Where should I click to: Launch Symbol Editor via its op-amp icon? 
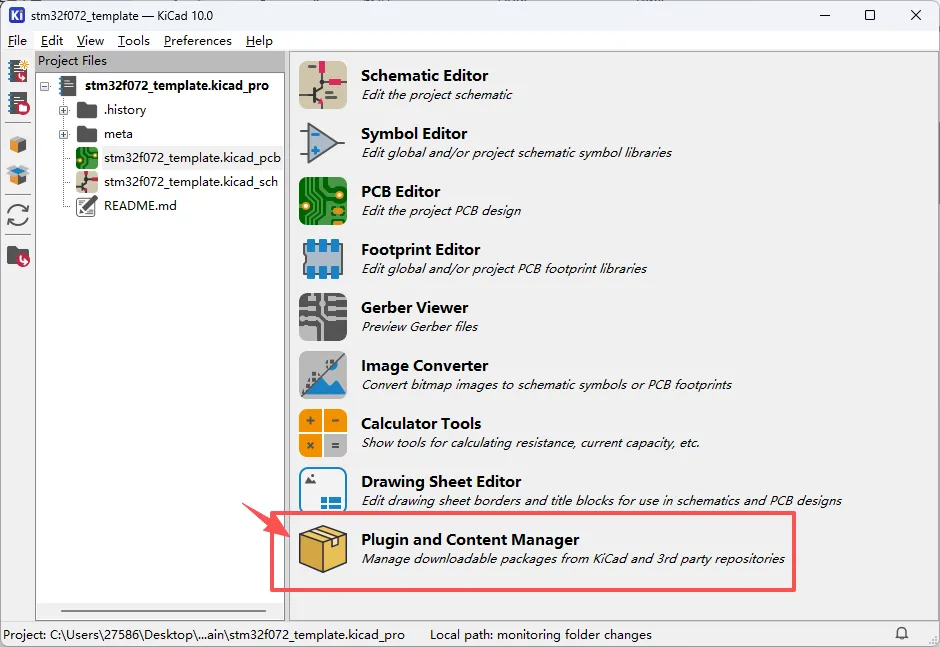click(323, 143)
